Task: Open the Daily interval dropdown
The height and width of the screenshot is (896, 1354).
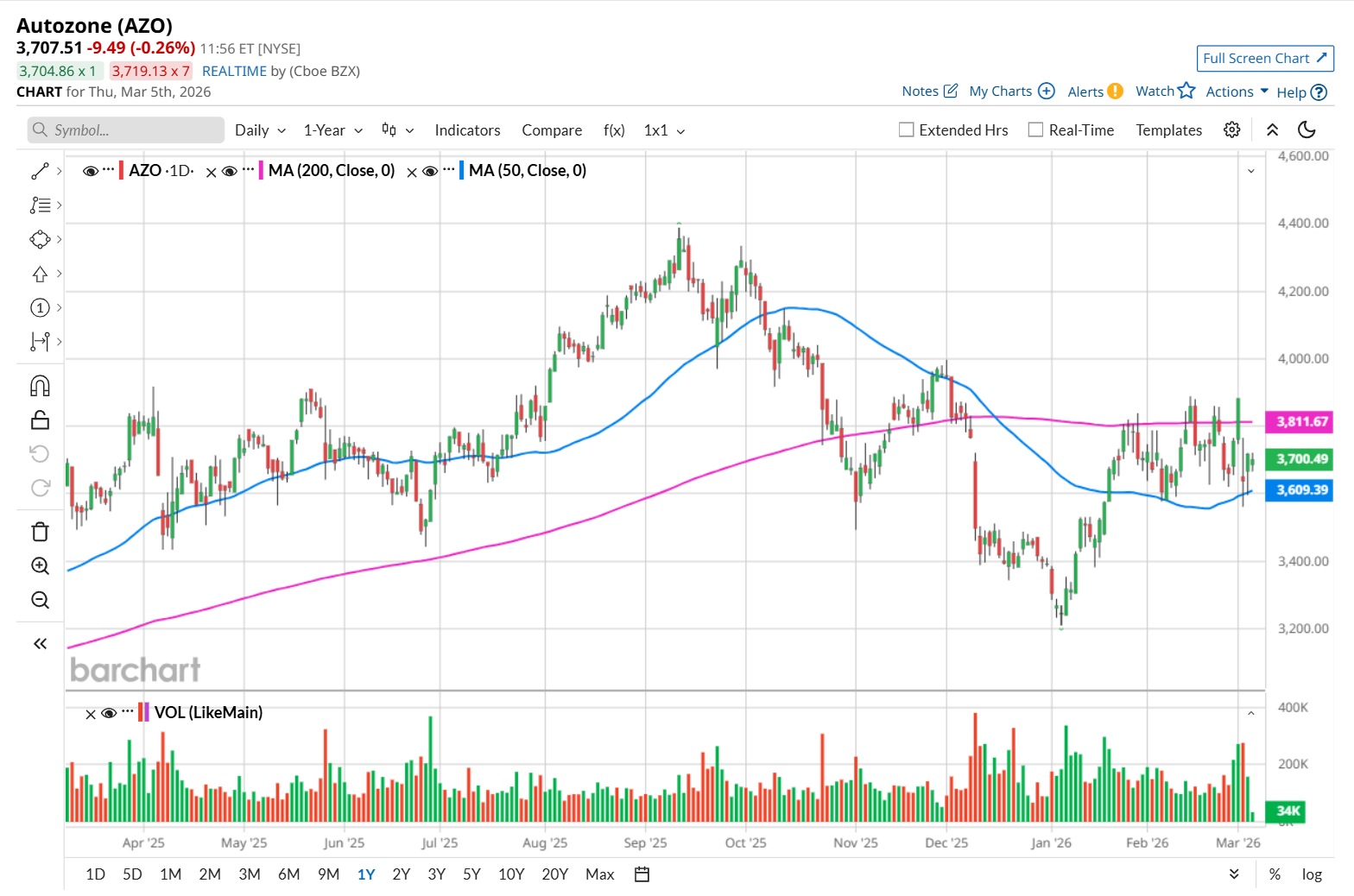Action: (x=260, y=130)
